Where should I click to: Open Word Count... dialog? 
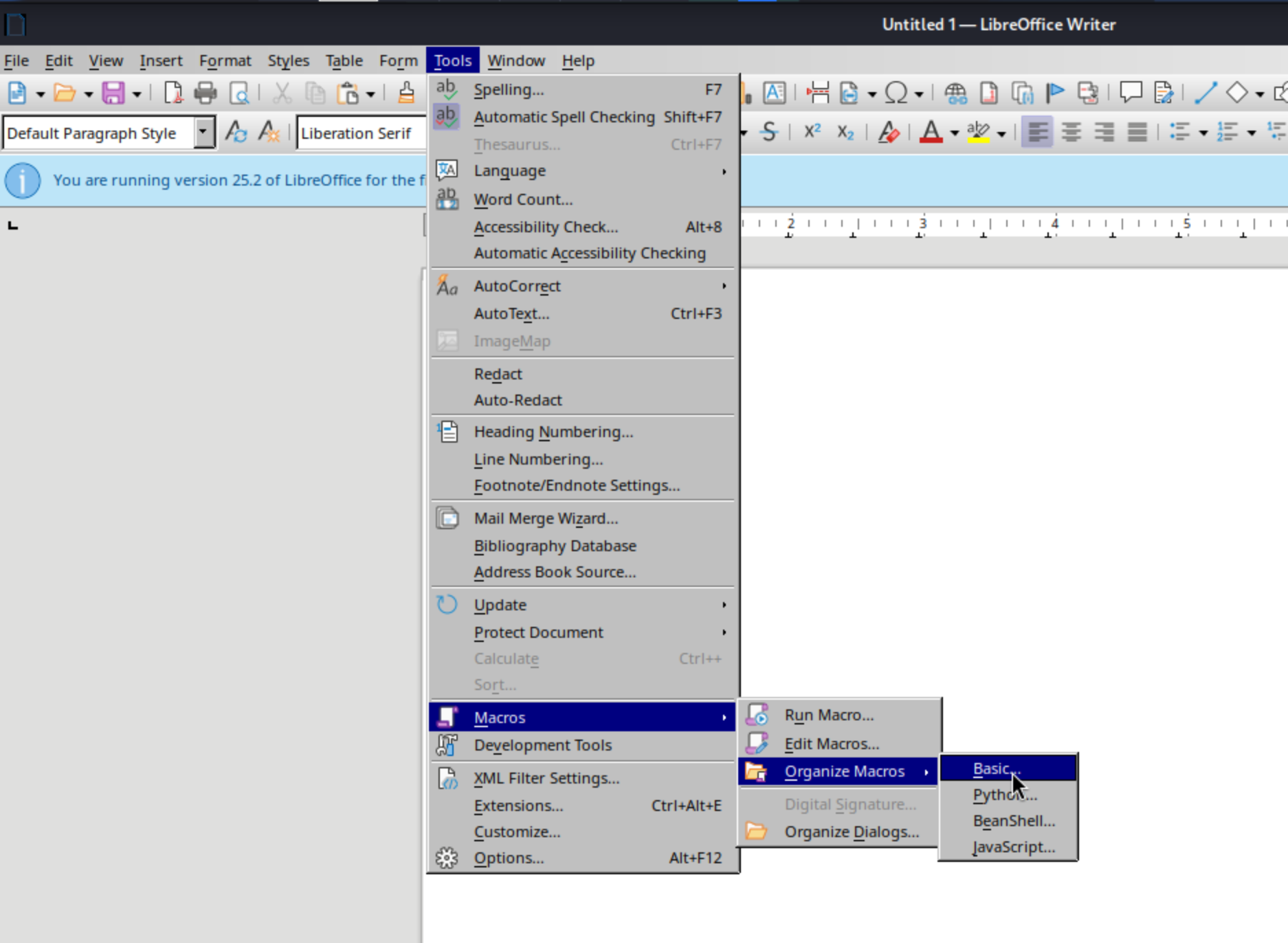pos(582,199)
